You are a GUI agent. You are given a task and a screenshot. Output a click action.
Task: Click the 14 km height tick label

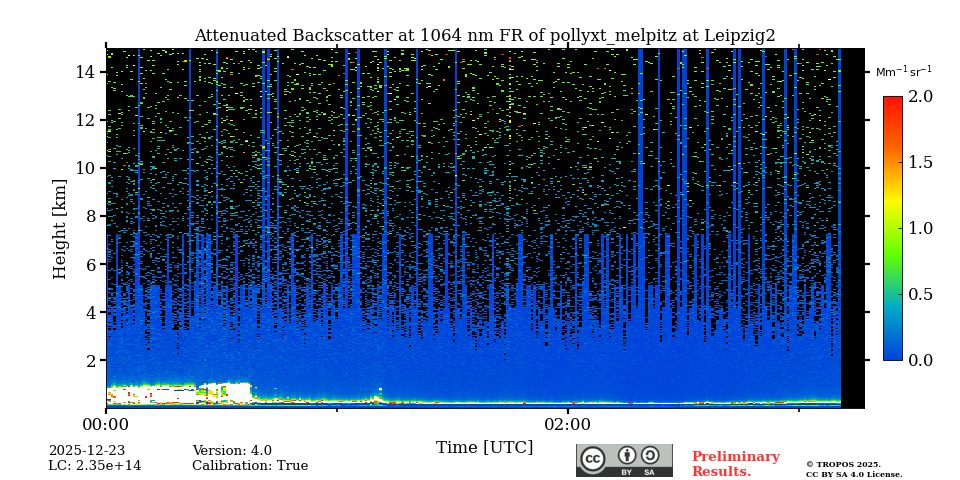(84, 72)
